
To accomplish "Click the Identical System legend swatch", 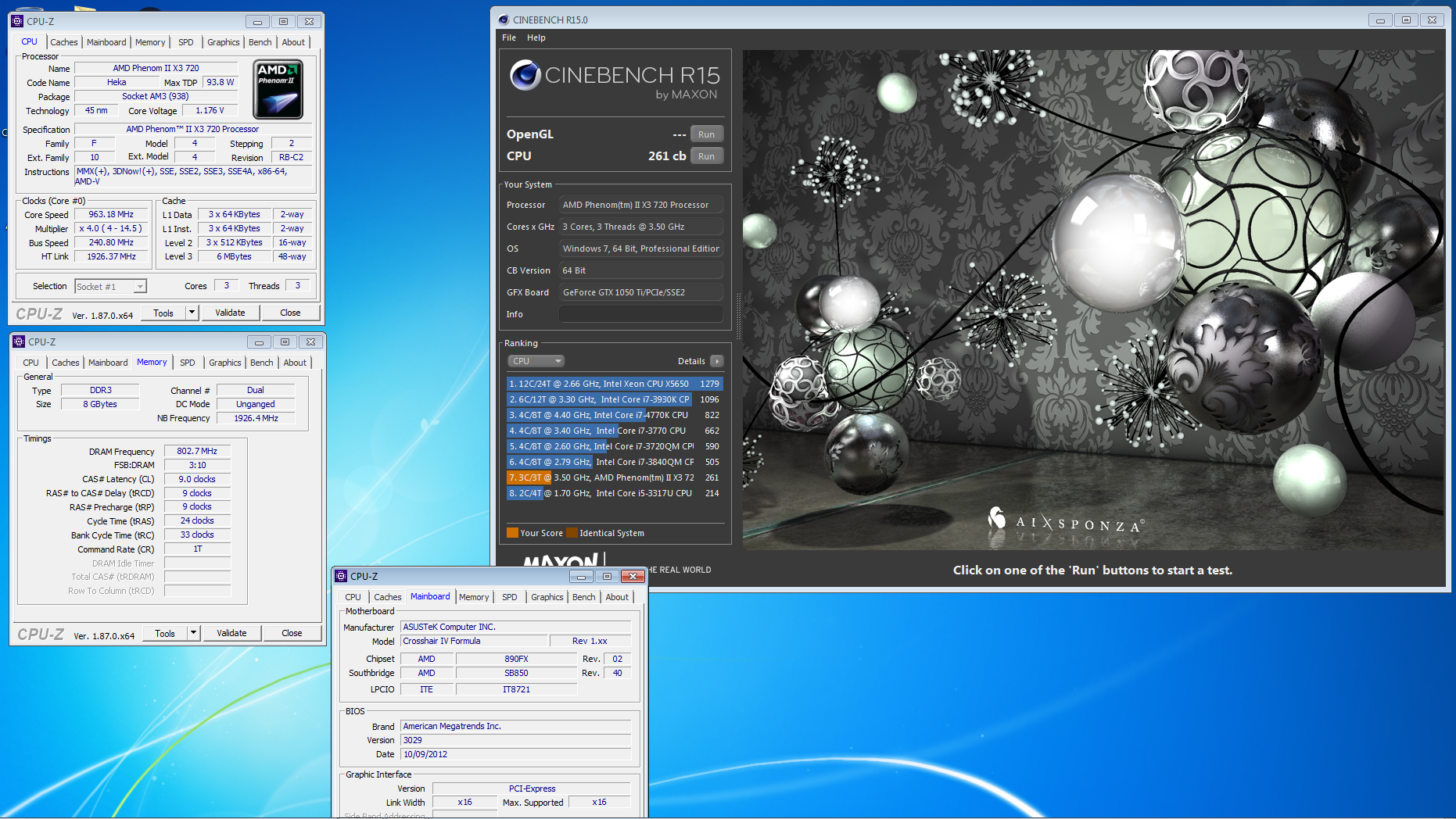I will click(x=572, y=533).
